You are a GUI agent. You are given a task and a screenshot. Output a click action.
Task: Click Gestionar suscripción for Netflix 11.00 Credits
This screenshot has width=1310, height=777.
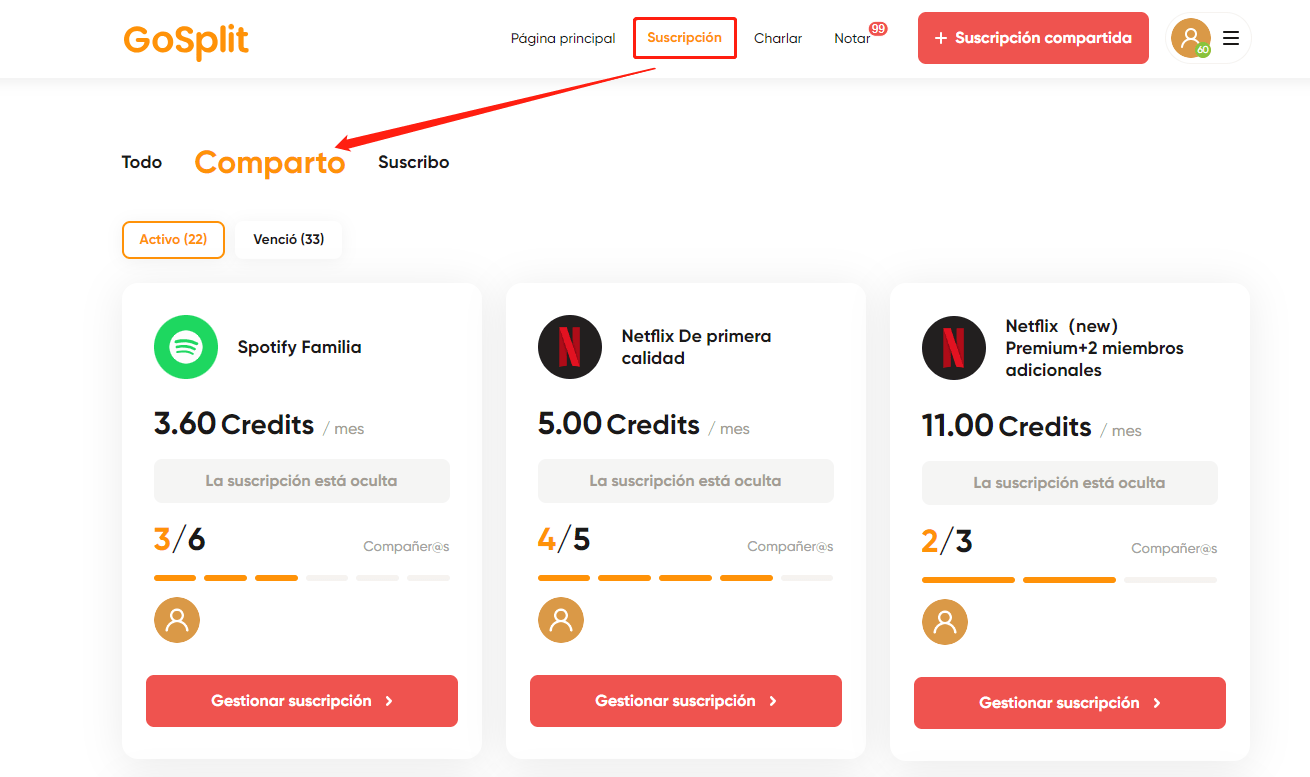(x=1070, y=703)
